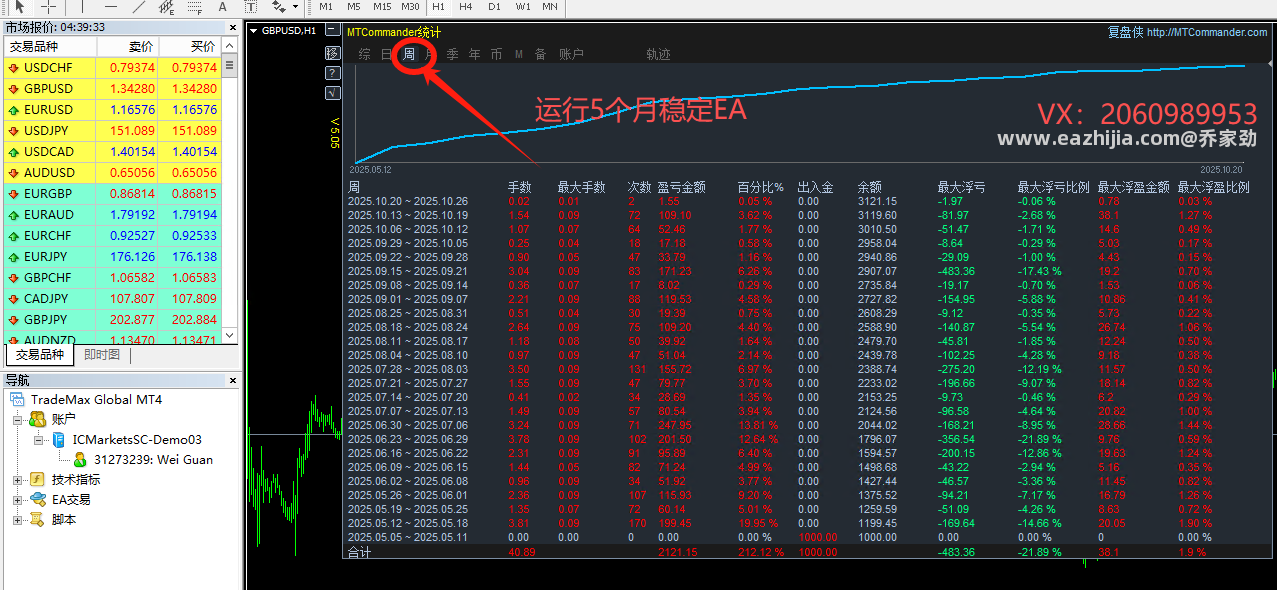Select EURGBP row in Market Watch
Screen dimensions: 1277x590
(x=111, y=194)
